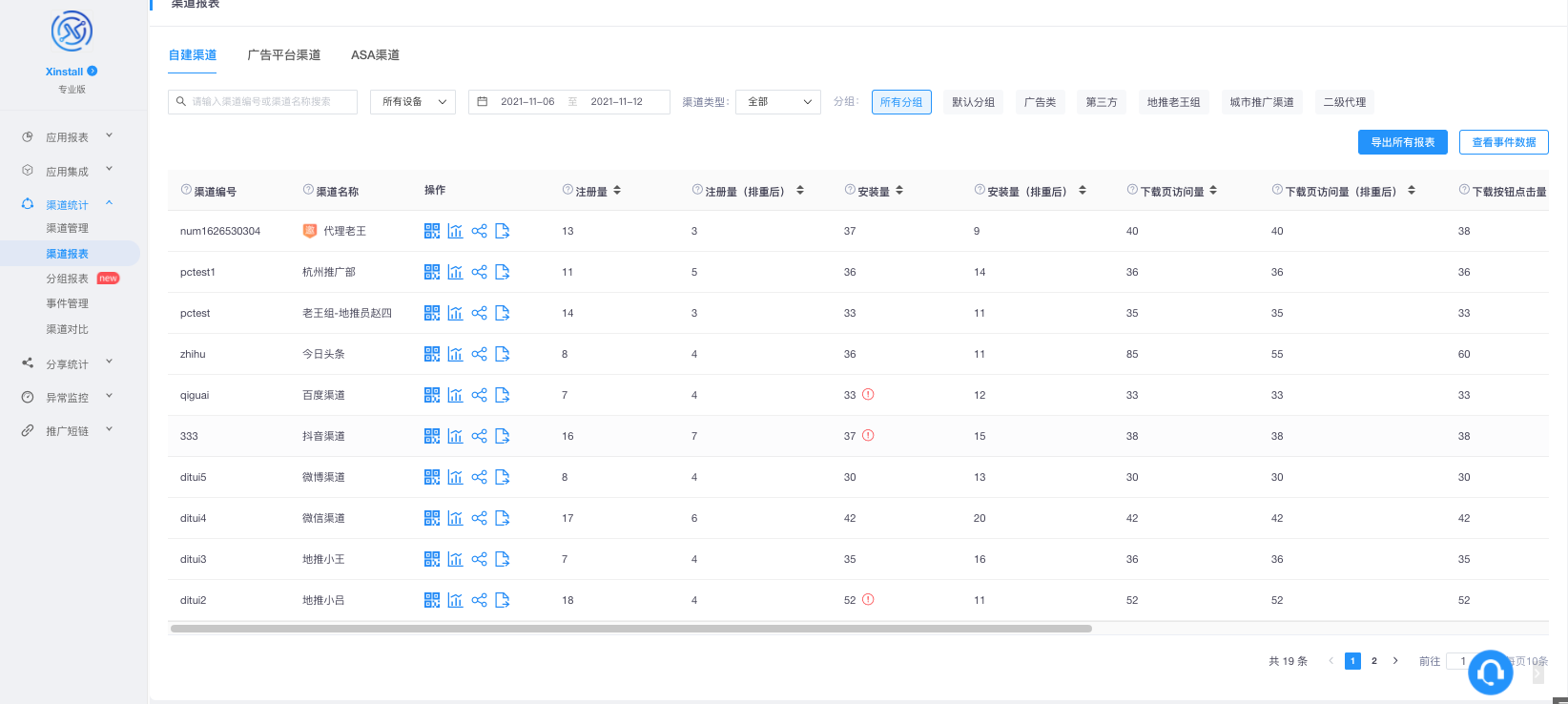The image size is (1568, 704).
Task: Open 渠道管理 in sidebar
Action: (x=67, y=228)
